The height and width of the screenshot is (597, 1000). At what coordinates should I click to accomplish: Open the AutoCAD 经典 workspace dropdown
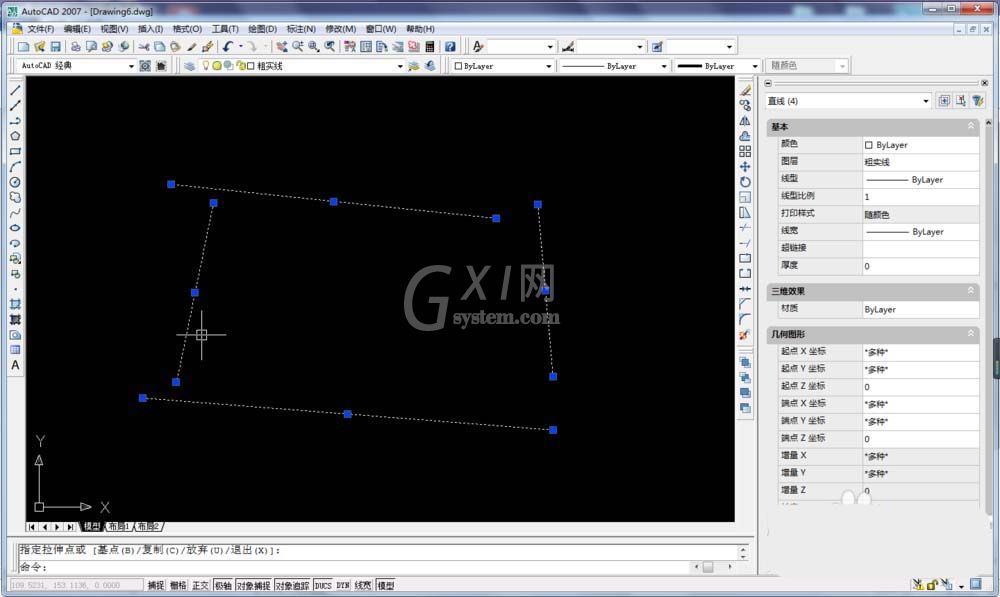[131, 66]
